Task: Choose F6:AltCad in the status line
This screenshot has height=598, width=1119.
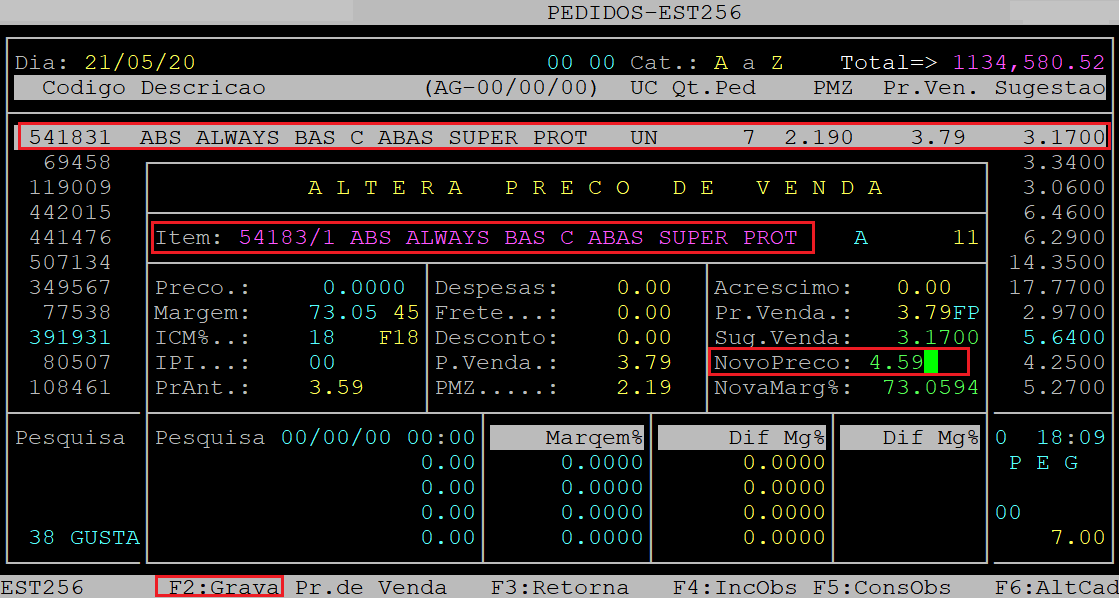Action: [x=1055, y=587]
